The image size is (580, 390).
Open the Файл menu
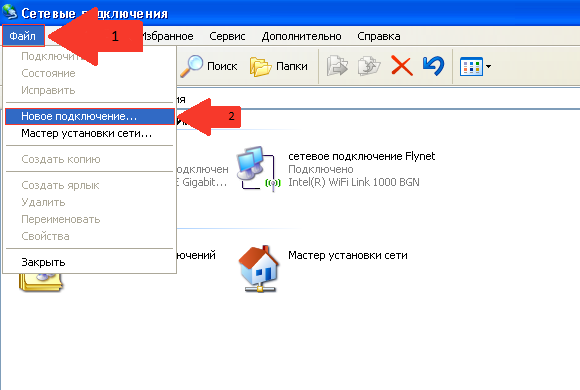(x=23, y=36)
